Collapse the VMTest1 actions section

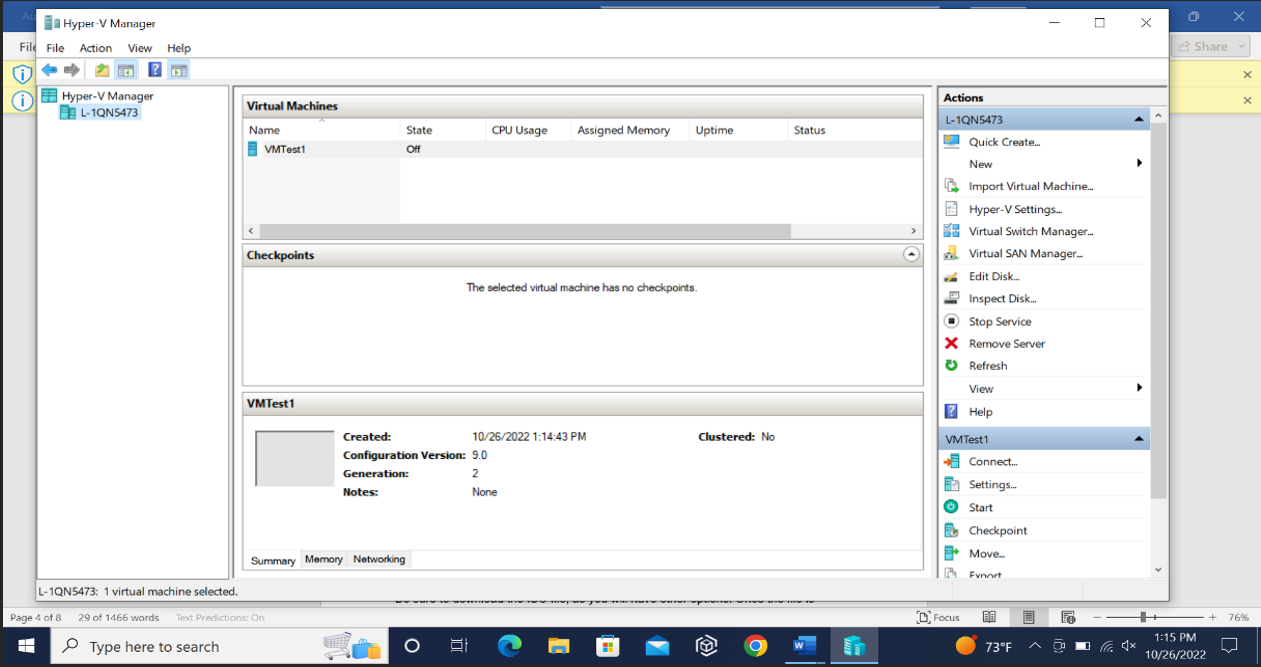pyautogui.click(x=1138, y=439)
